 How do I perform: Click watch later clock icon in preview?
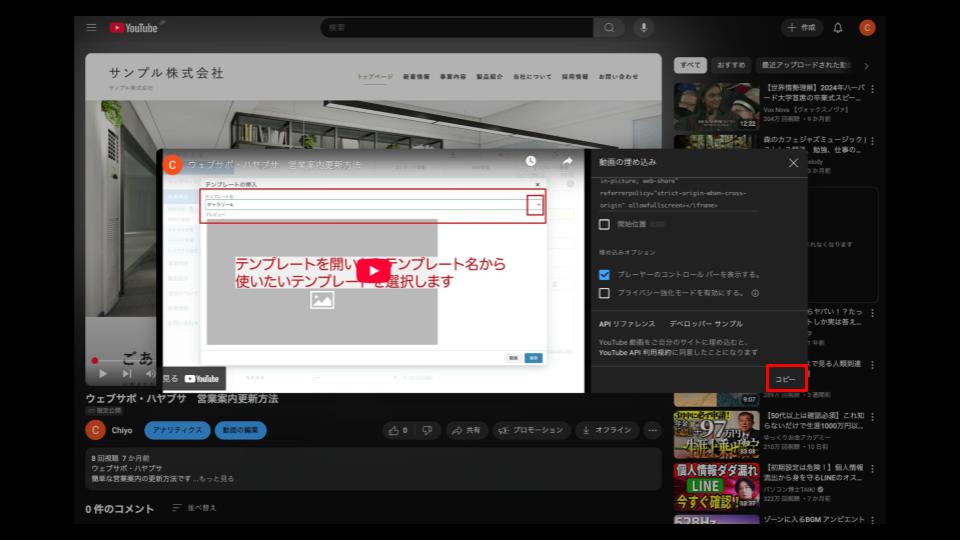(x=531, y=161)
